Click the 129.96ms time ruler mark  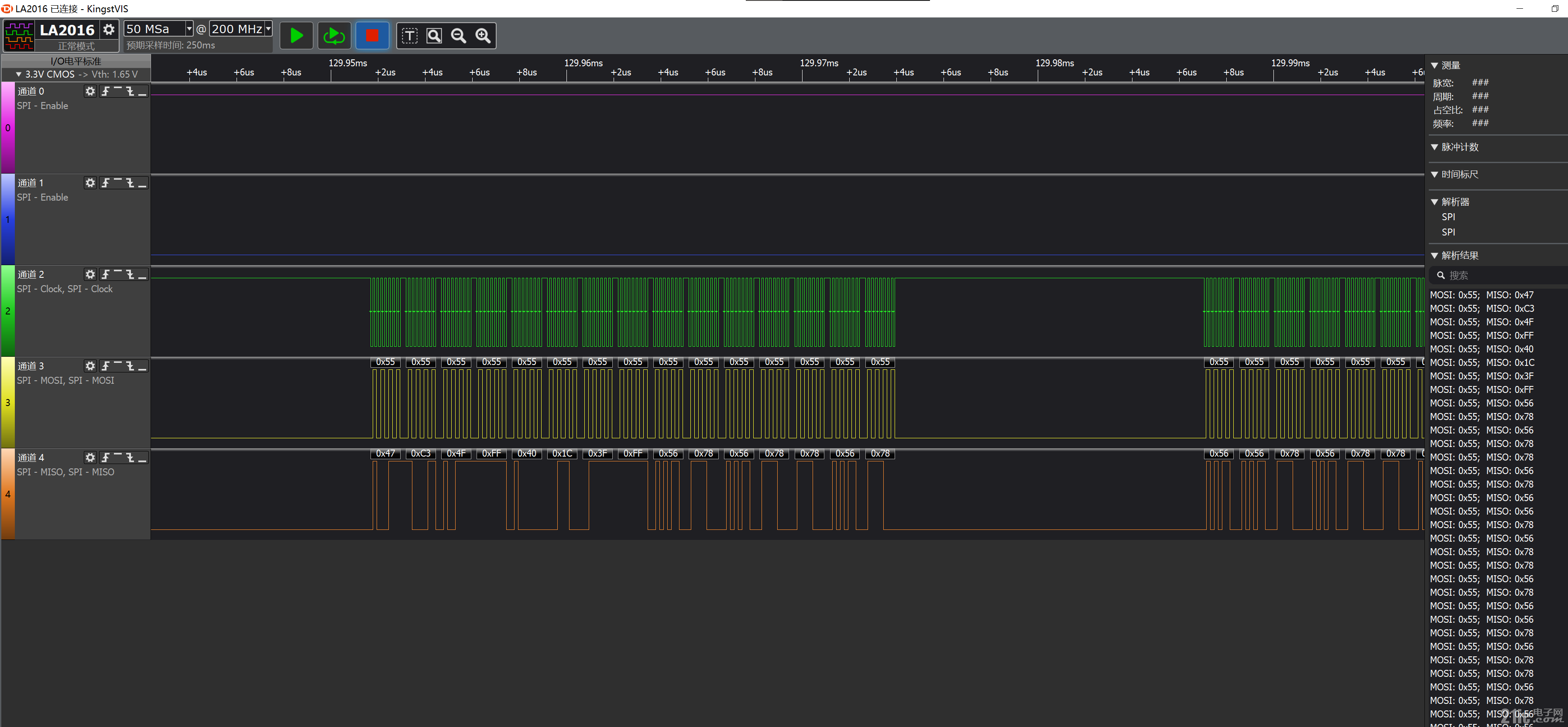tap(583, 63)
